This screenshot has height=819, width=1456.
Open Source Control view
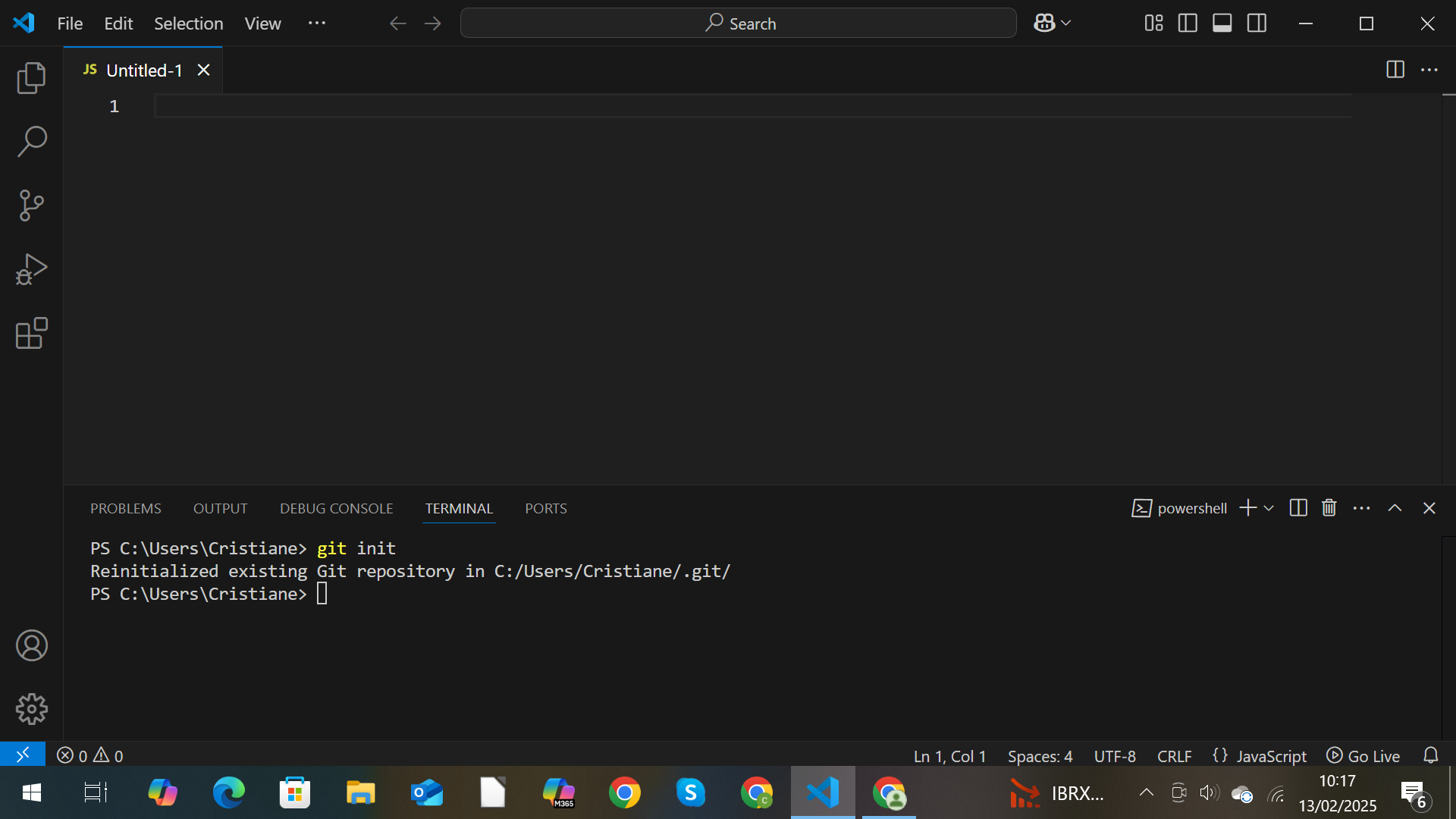coord(31,206)
